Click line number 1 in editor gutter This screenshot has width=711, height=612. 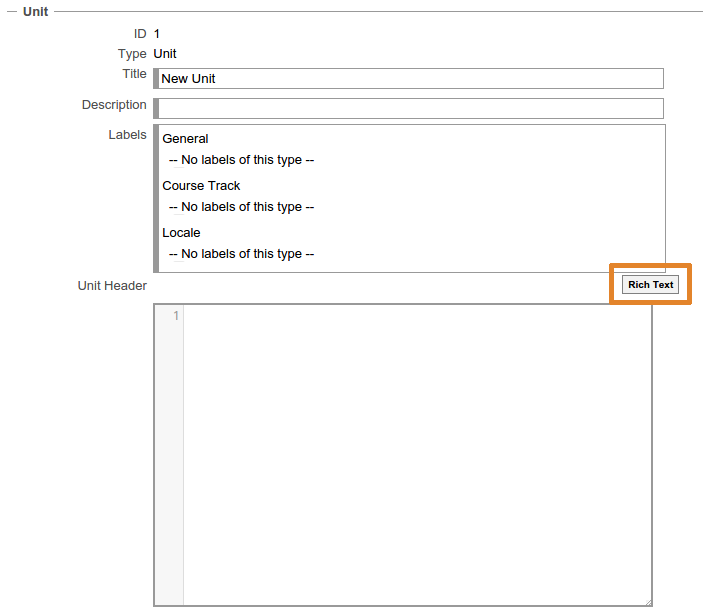176,316
